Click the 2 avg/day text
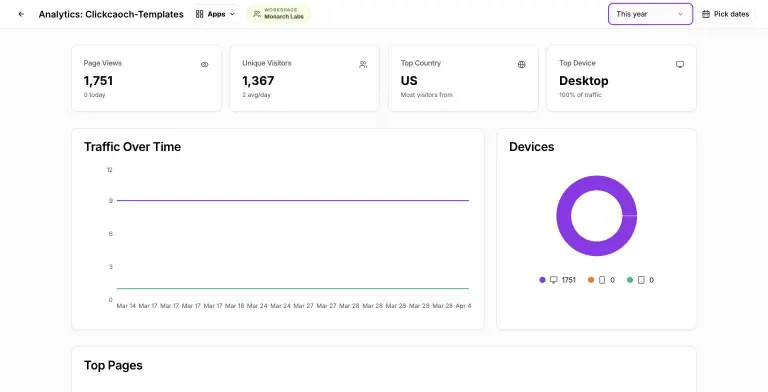Image resolution: width=768 pixels, height=392 pixels. click(256, 95)
